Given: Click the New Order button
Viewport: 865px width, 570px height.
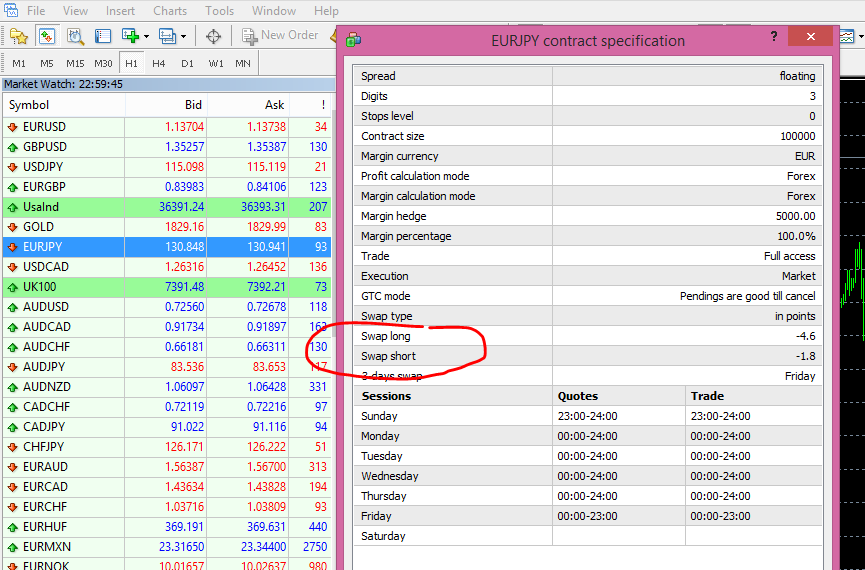Looking at the screenshot, I should pyautogui.click(x=280, y=36).
